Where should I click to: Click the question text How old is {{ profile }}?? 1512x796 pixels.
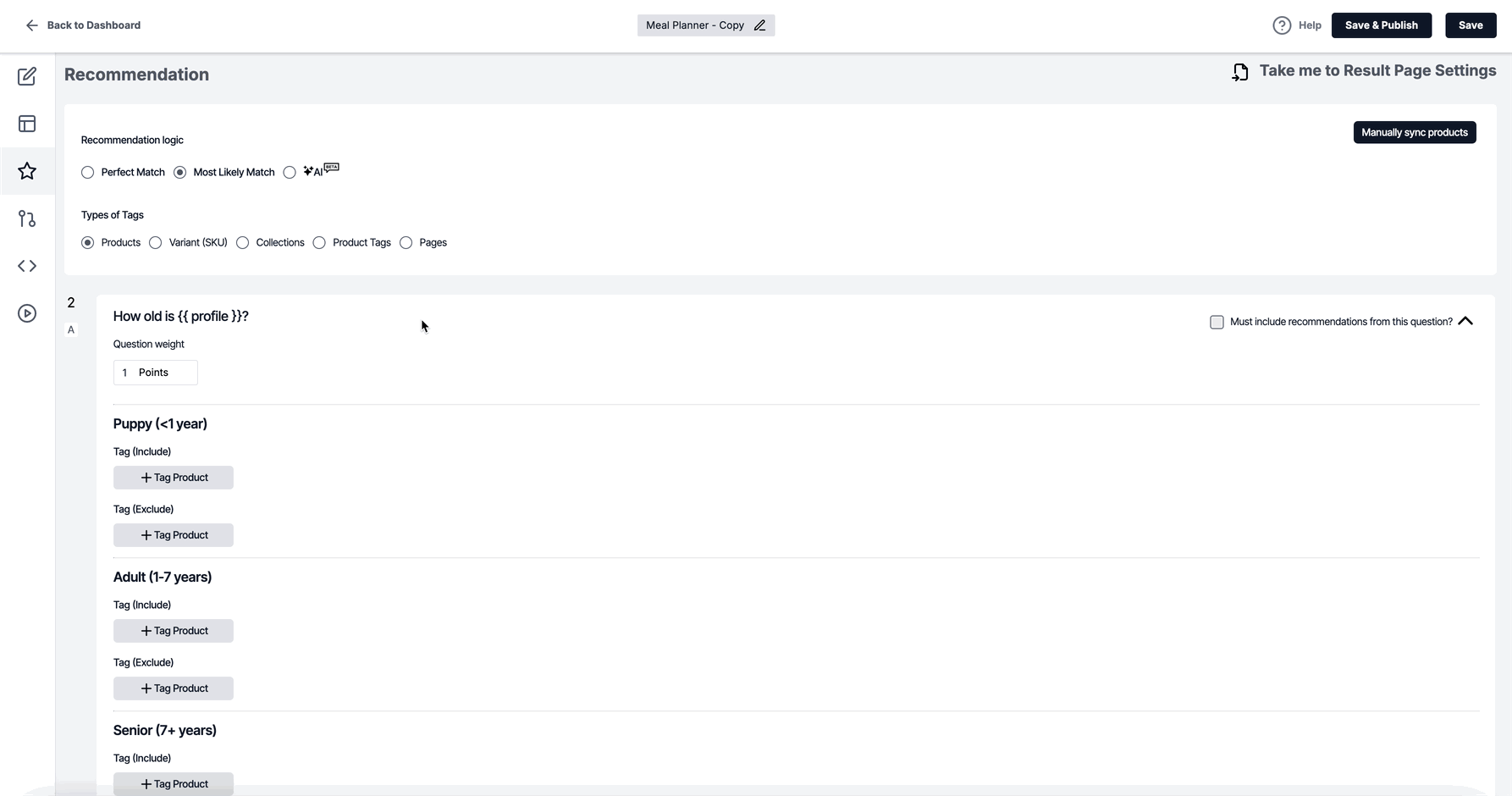point(181,316)
